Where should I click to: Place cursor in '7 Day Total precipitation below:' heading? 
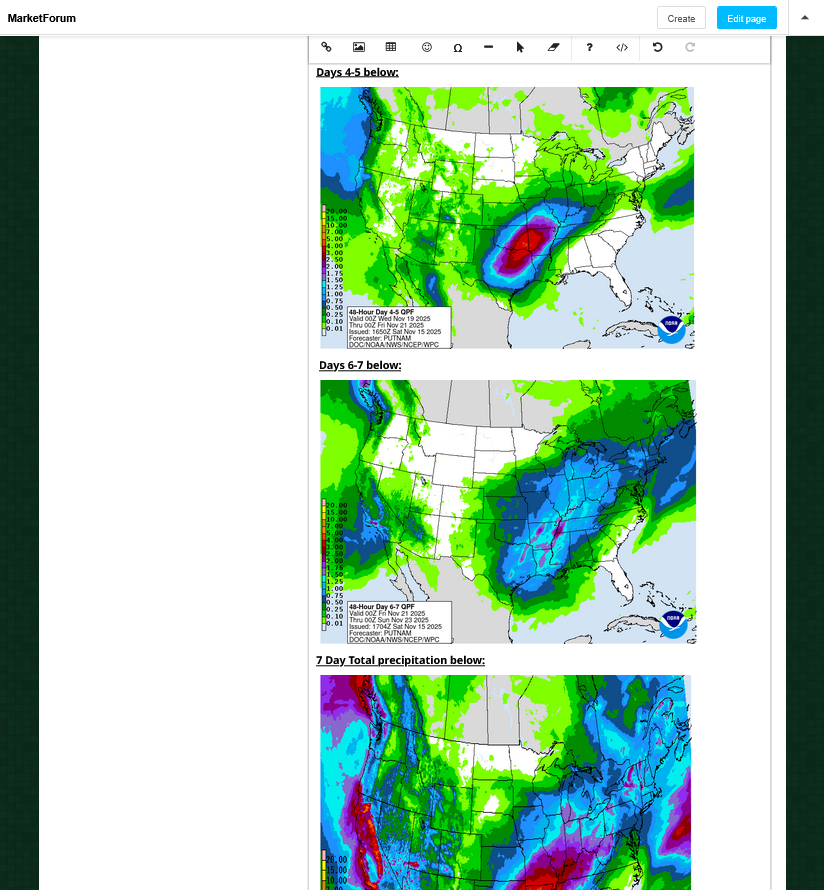(400, 660)
